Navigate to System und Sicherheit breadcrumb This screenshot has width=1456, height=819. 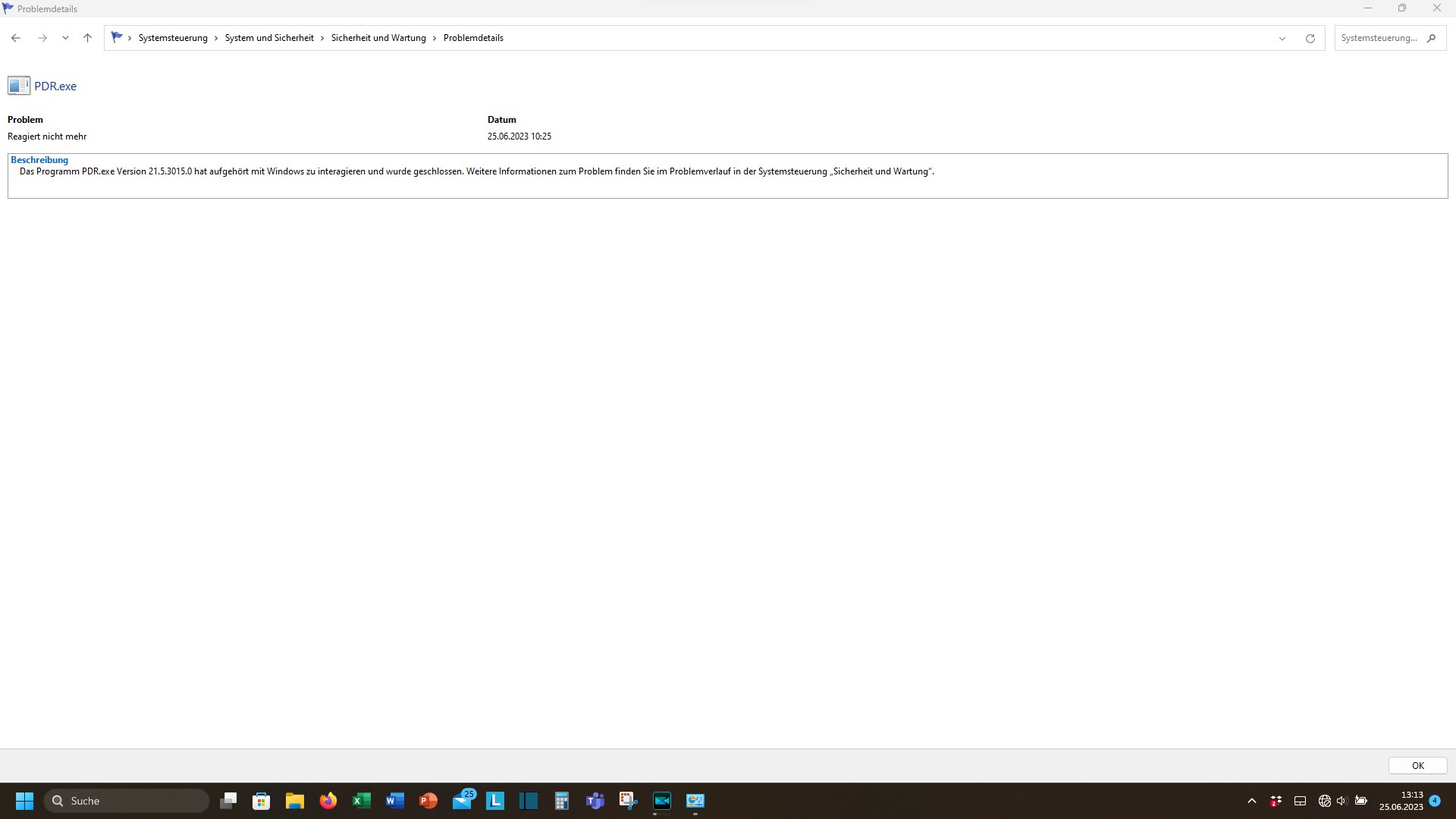269,38
